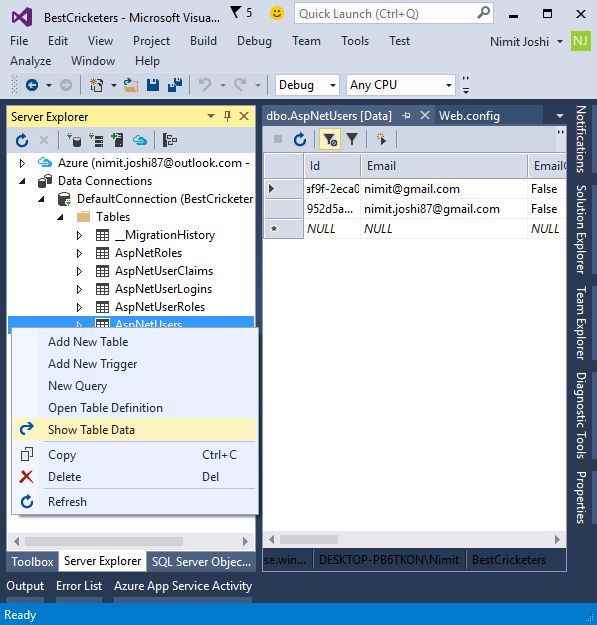Screen dimensions: 597x625
Task: Refresh the table data grid
Action: tap(300, 140)
